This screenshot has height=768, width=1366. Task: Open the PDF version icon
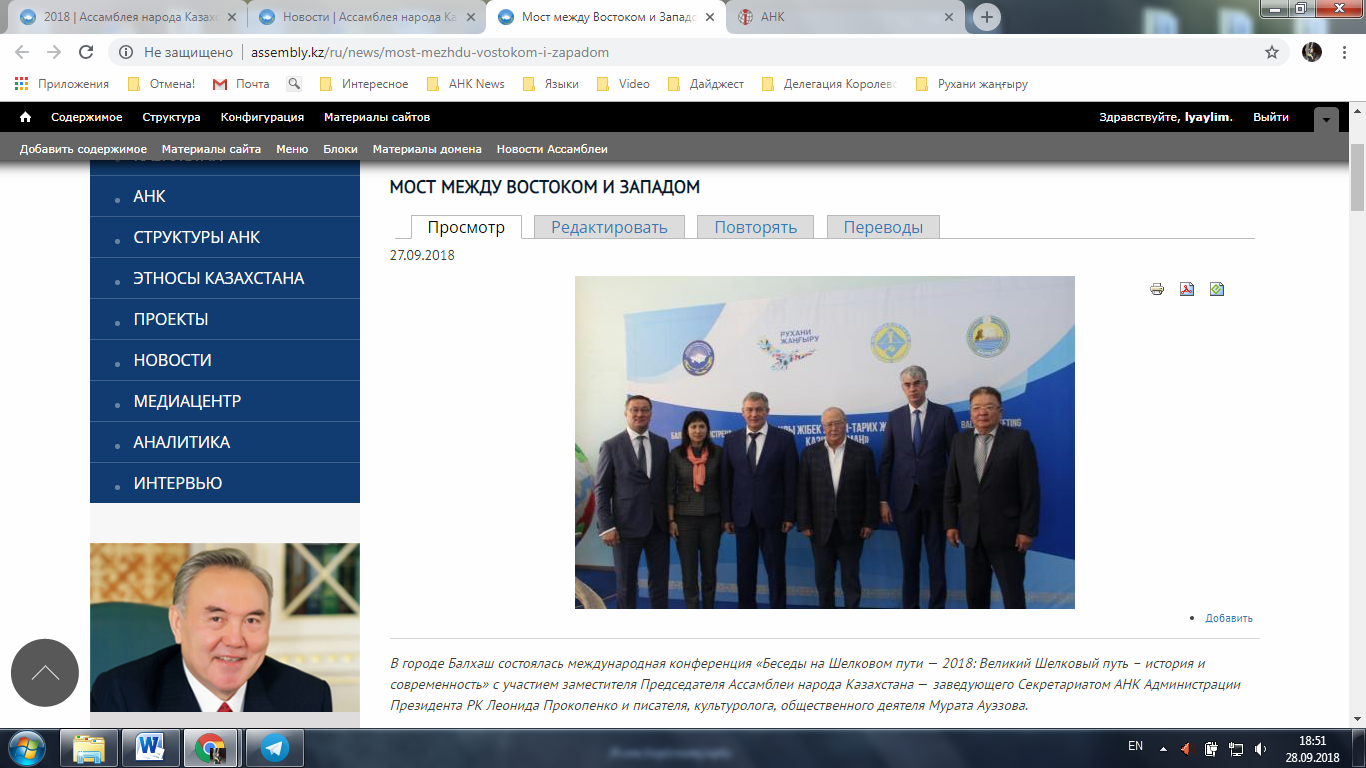(x=1187, y=289)
